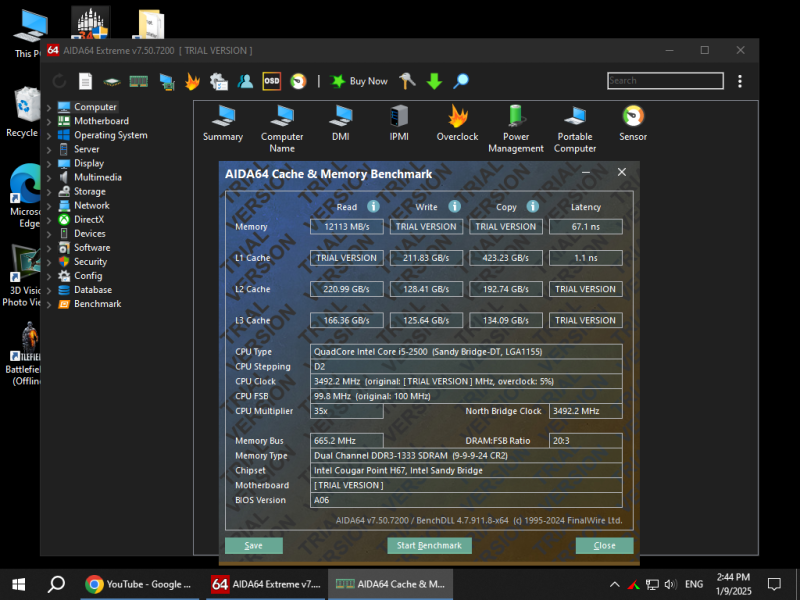Click the green download arrow toolbar icon
800x600 pixels.
(434, 81)
